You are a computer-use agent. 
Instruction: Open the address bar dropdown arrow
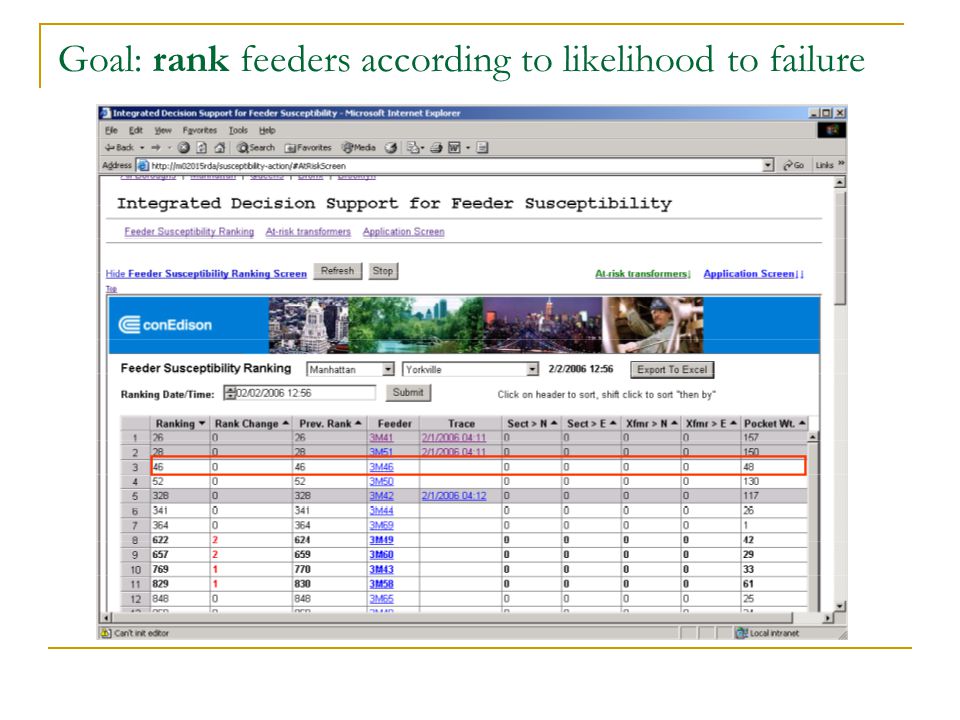[x=768, y=165]
